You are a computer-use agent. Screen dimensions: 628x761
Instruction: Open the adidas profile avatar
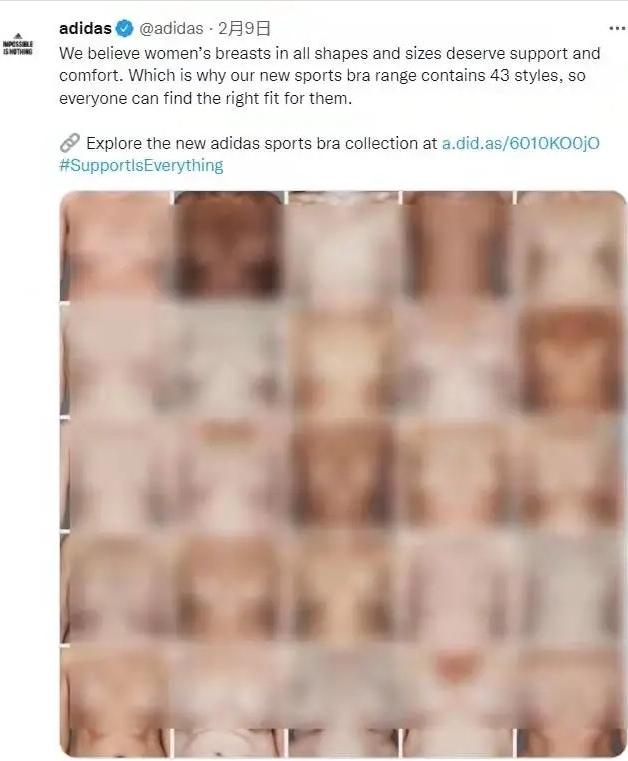click(x=18, y=45)
